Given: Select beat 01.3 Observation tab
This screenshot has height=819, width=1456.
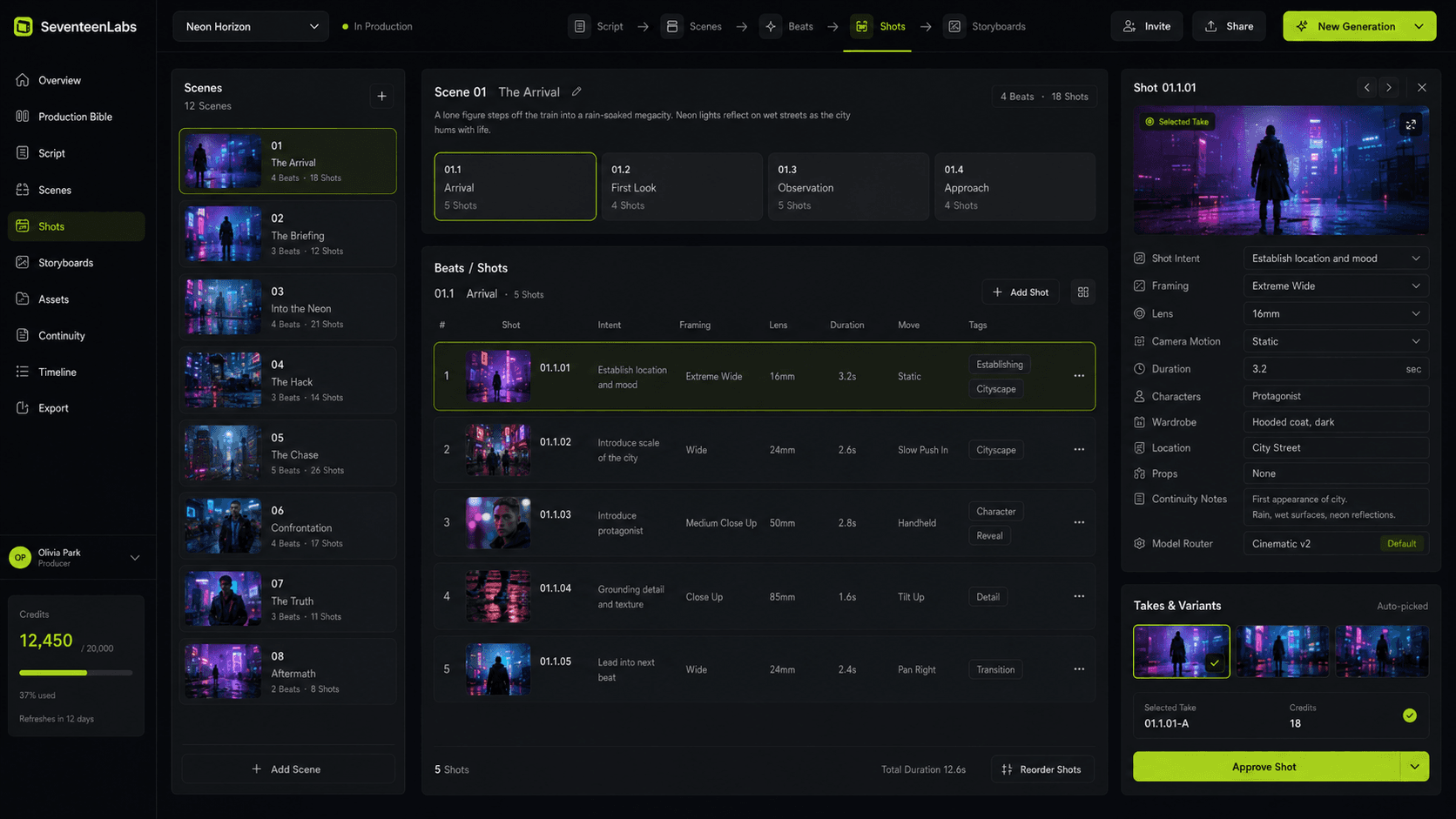Looking at the screenshot, I should click(847, 186).
